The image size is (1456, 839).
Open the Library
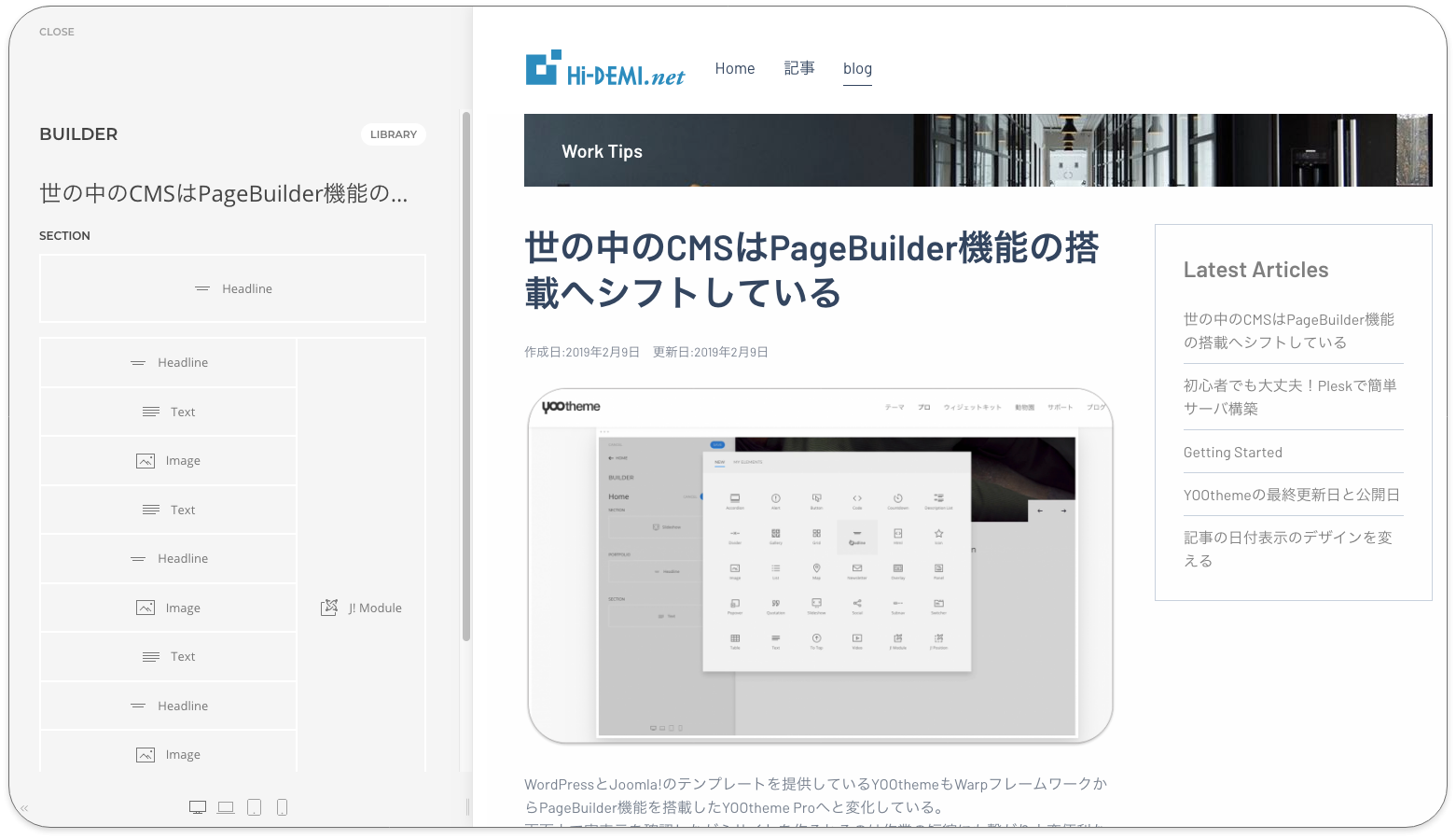(393, 134)
